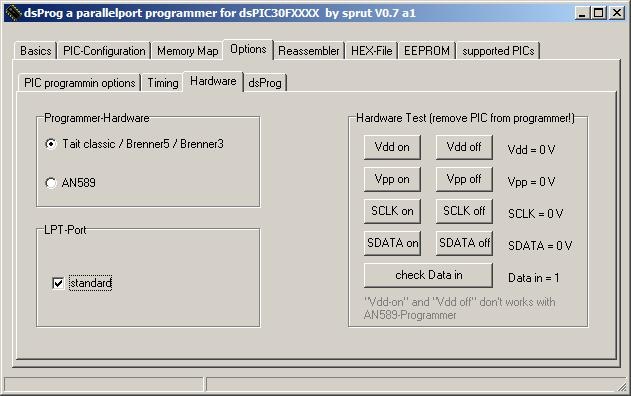Open the Timing sub-tab
The width and height of the screenshot is (631, 396).
[x=163, y=83]
